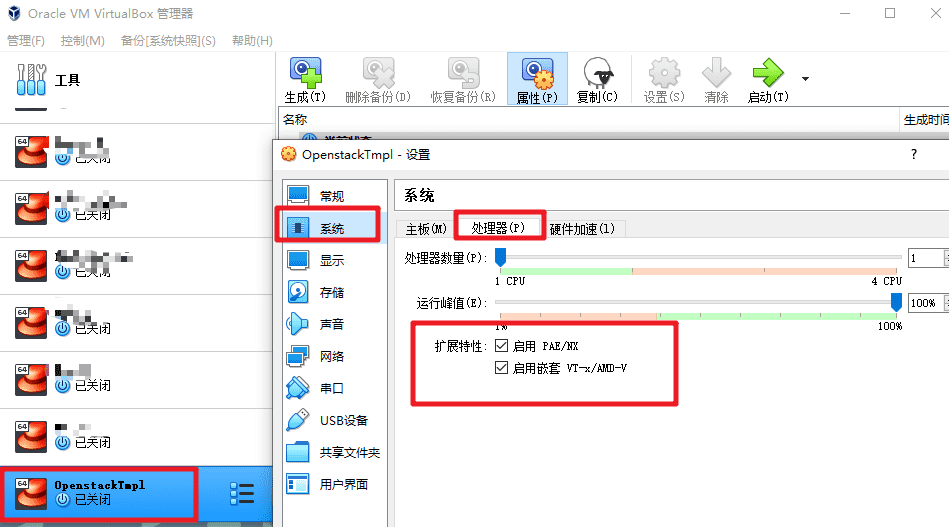Click the 运行峰值 slider handle
Screen dimensions: 949x527
coord(896,302)
